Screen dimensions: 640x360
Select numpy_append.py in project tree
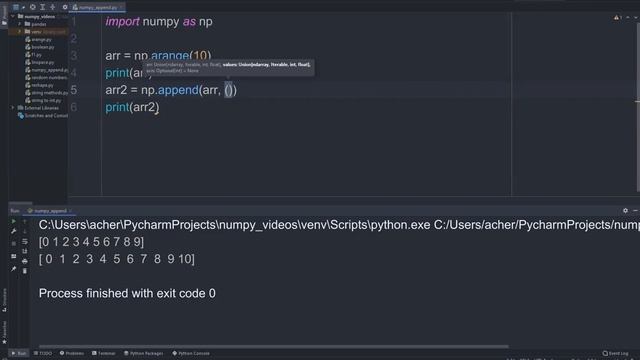point(46,70)
